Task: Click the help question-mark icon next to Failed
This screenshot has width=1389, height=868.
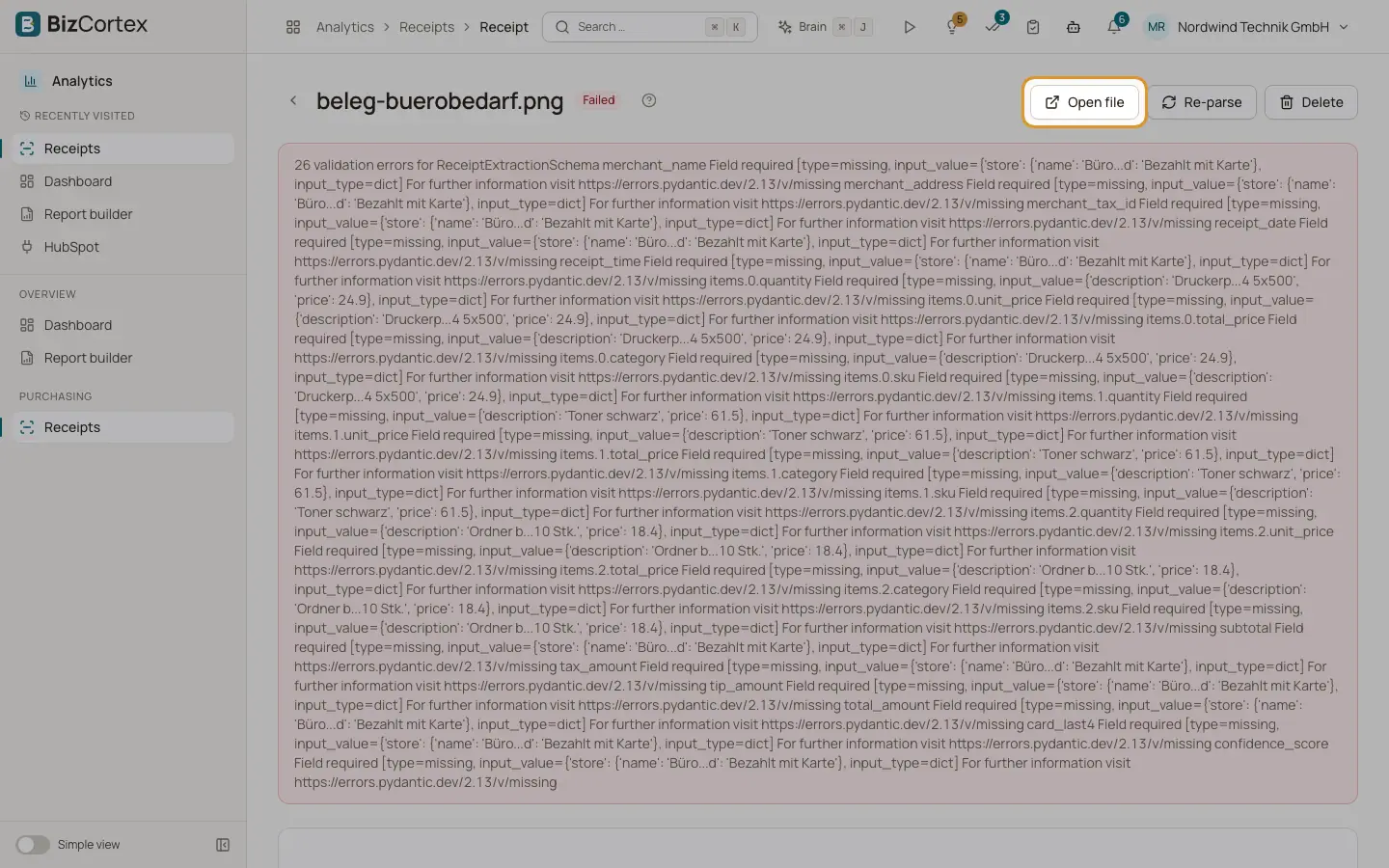Action: [x=649, y=100]
